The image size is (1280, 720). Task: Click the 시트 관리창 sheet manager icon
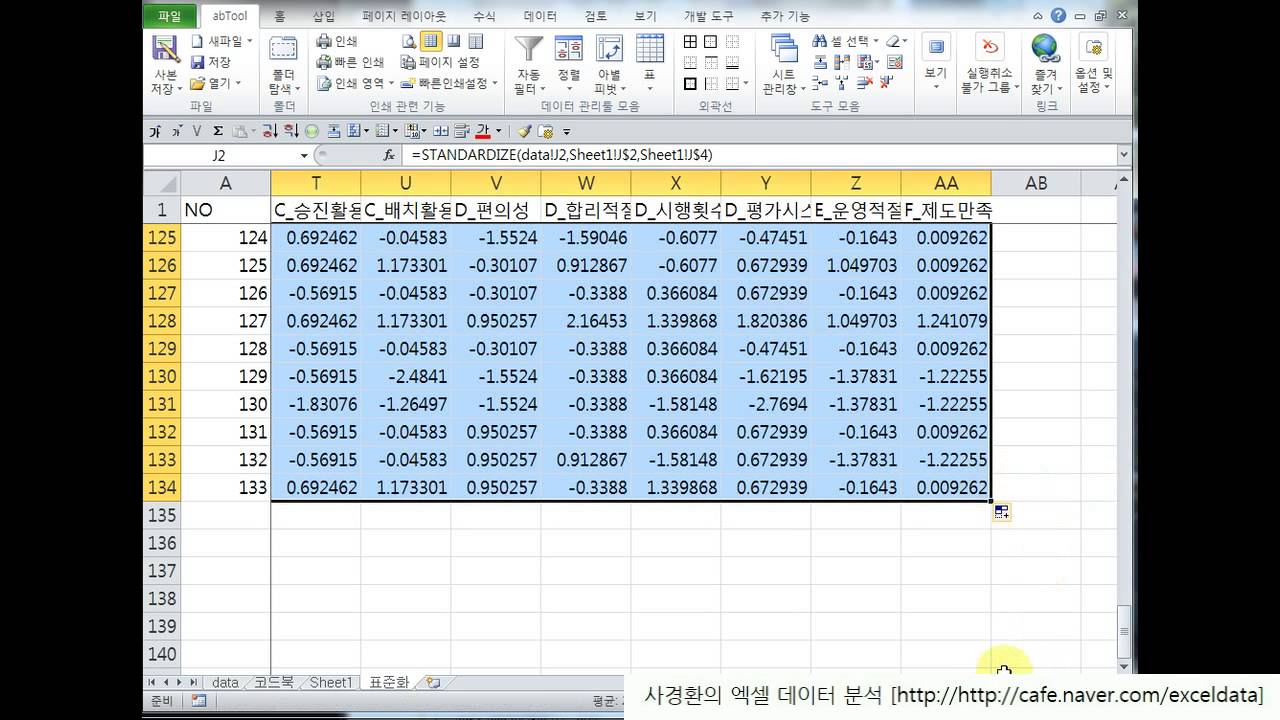click(x=784, y=49)
